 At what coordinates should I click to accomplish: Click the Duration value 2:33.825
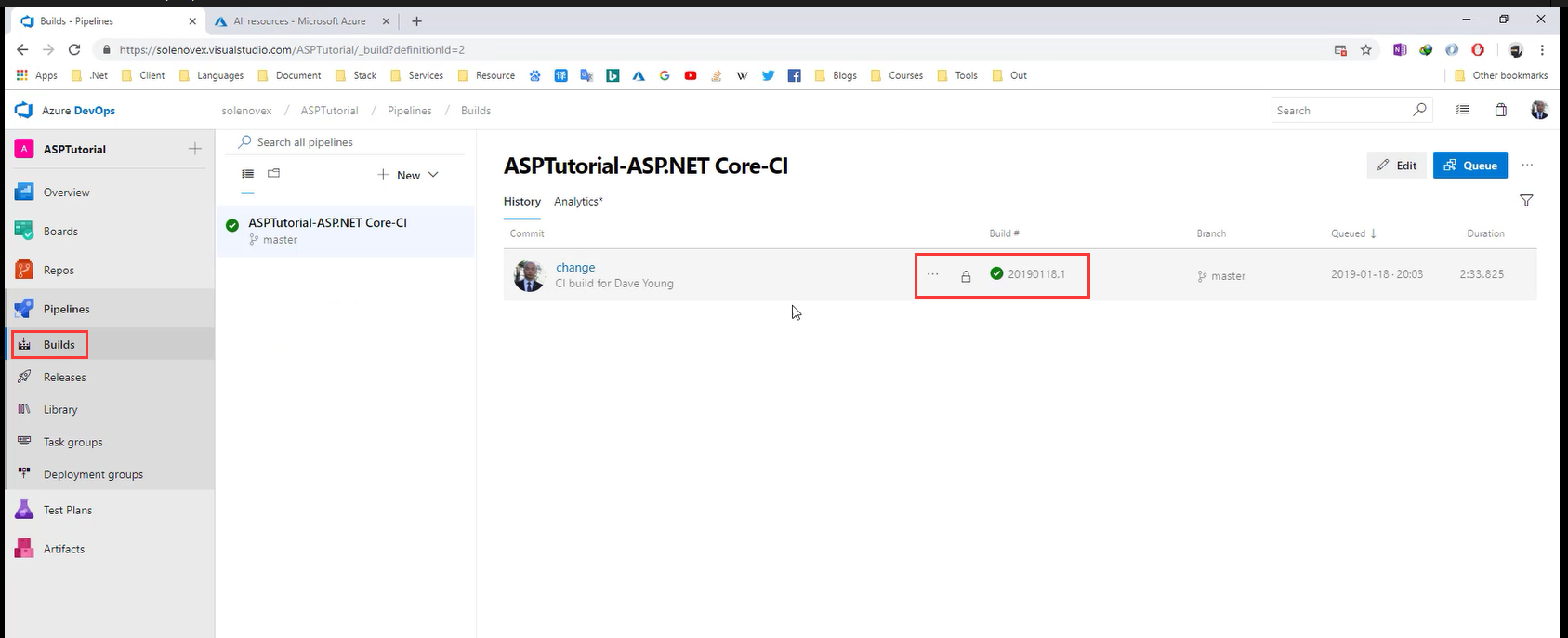[x=1482, y=274]
